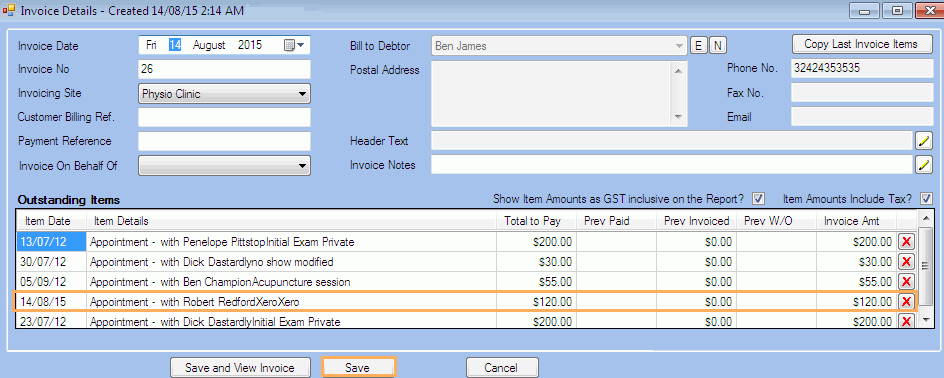Toggle Show Item Amounts as GST inclusive
The width and height of the screenshot is (944, 378).
coord(759,198)
